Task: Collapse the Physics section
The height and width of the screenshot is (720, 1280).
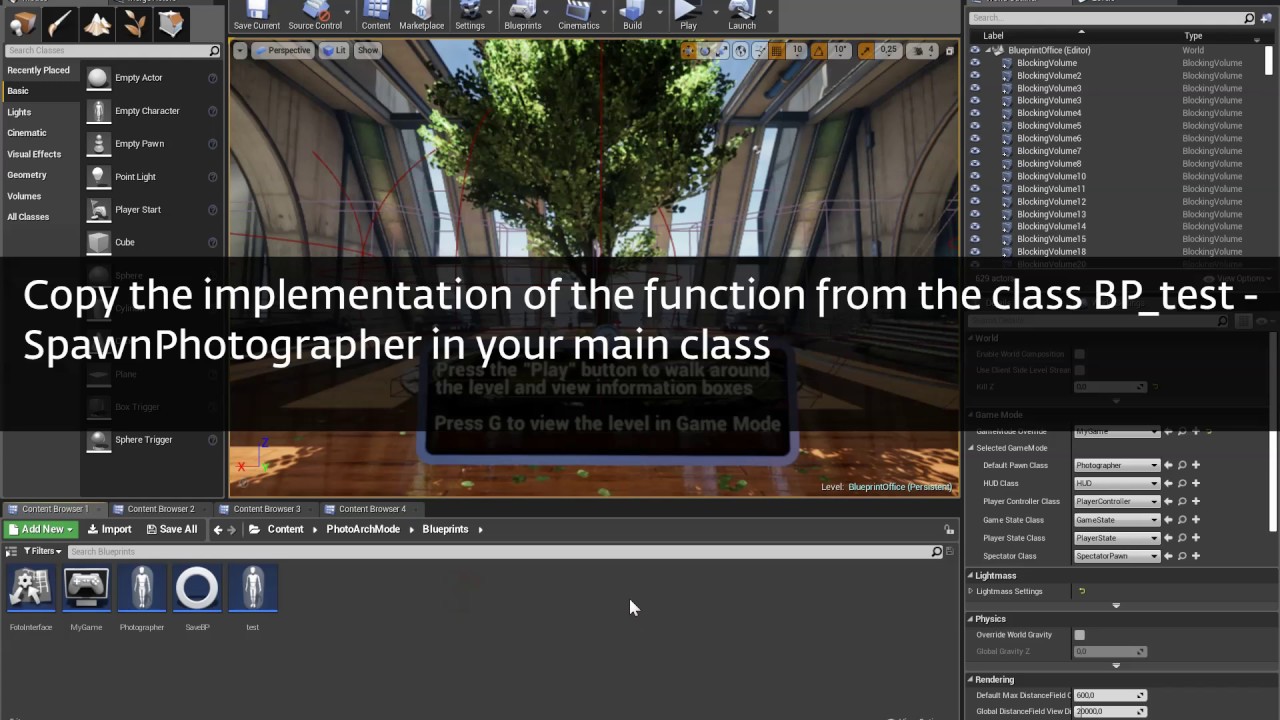Action: point(969,619)
